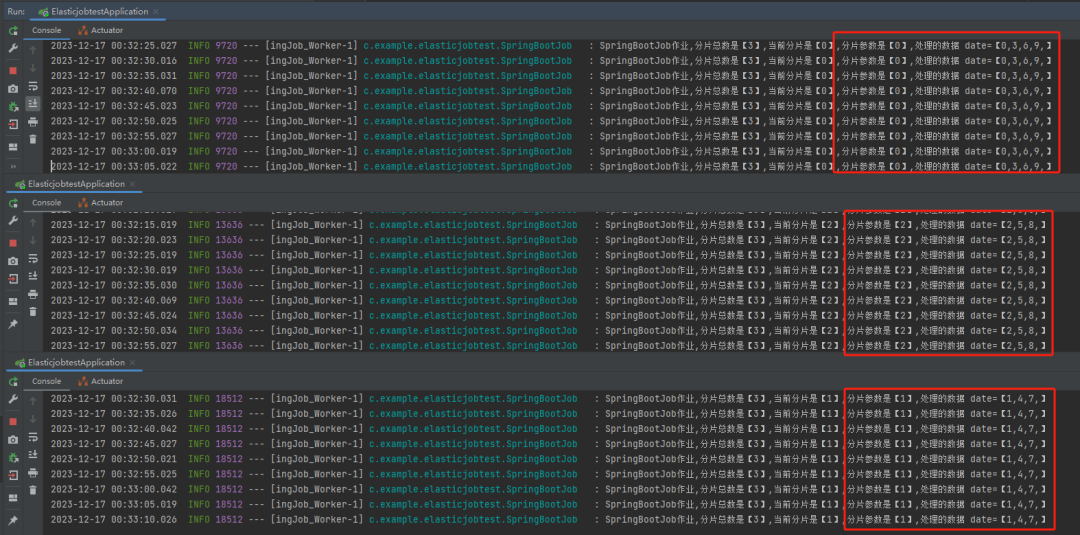Toggle soft-wrap in the PID 13636 console
This screenshot has width=1080, height=535.
pyautogui.click(x=33, y=258)
